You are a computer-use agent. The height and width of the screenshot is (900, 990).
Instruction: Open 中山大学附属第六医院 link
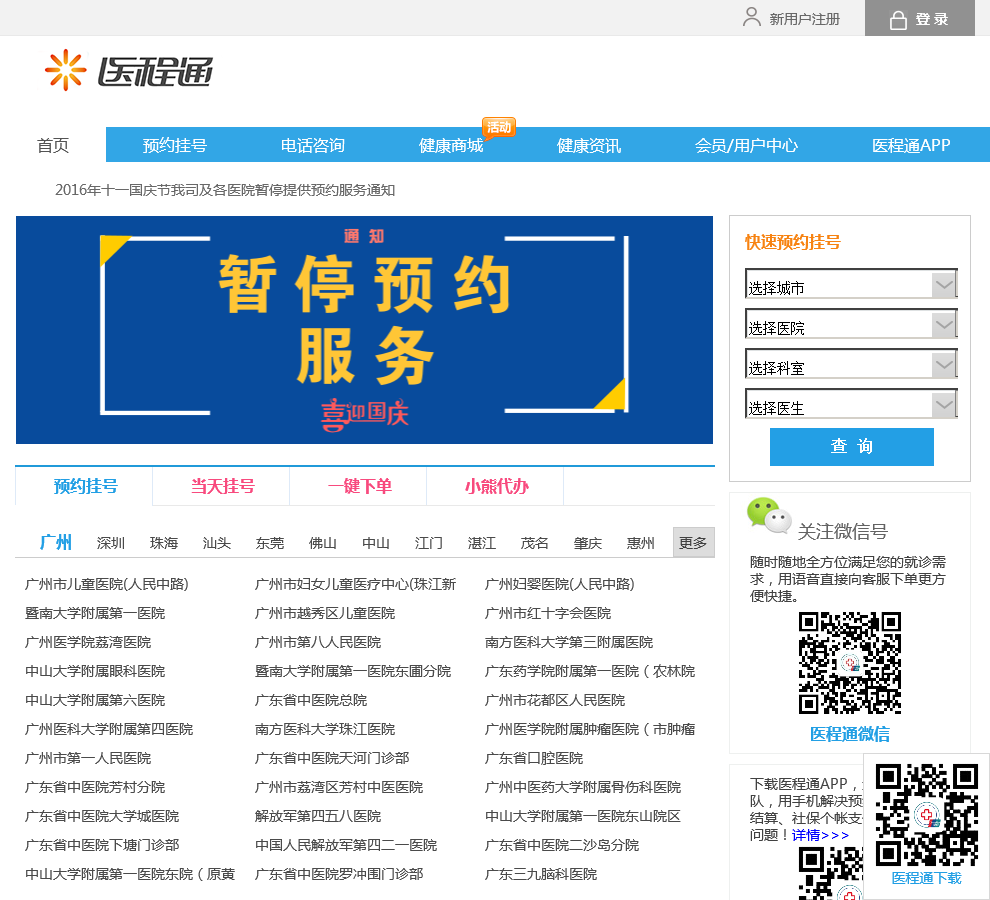(95, 700)
